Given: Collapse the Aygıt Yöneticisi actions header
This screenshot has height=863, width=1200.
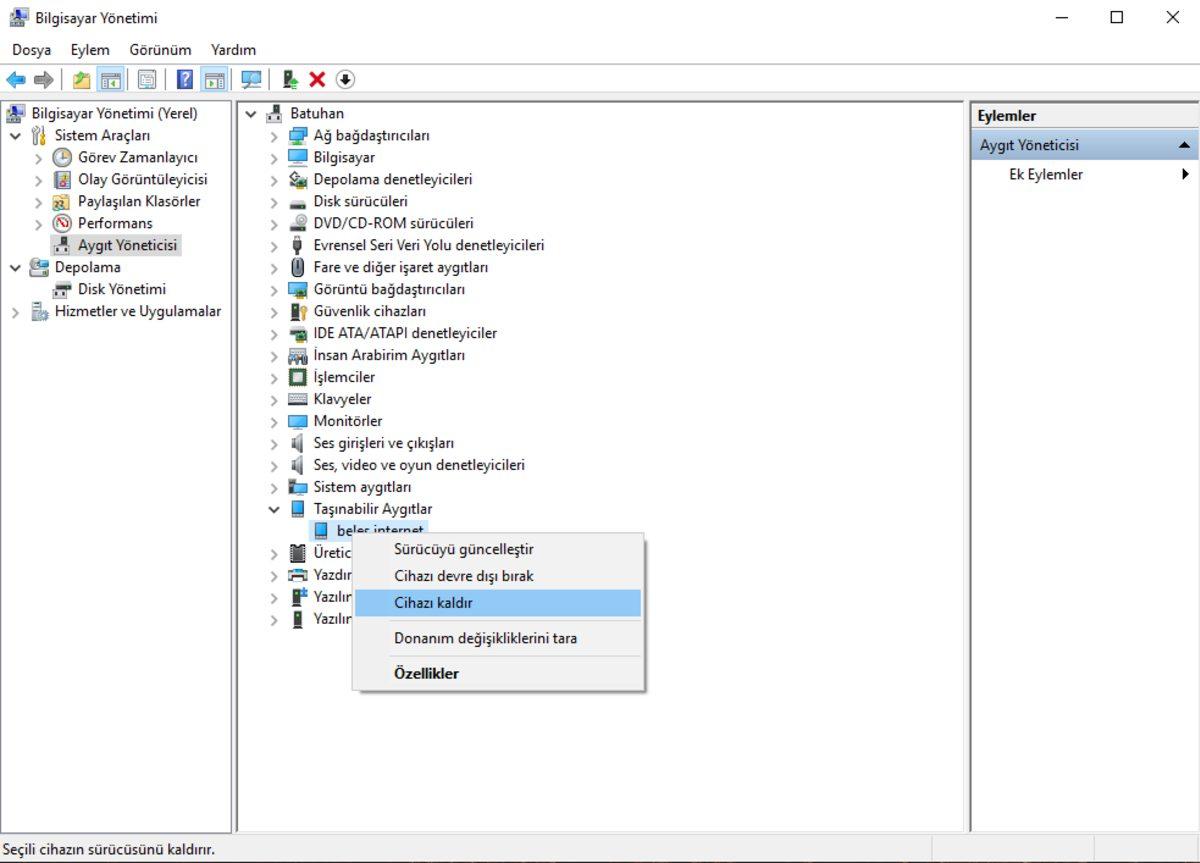Looking at the screenshot, I should (x=1184, y=146).
